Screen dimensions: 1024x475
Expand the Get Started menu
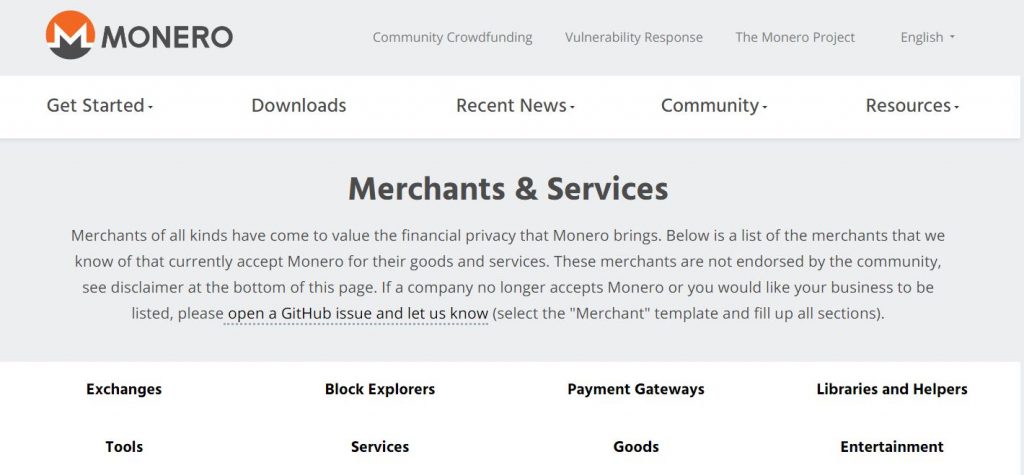tap(99, 106)
